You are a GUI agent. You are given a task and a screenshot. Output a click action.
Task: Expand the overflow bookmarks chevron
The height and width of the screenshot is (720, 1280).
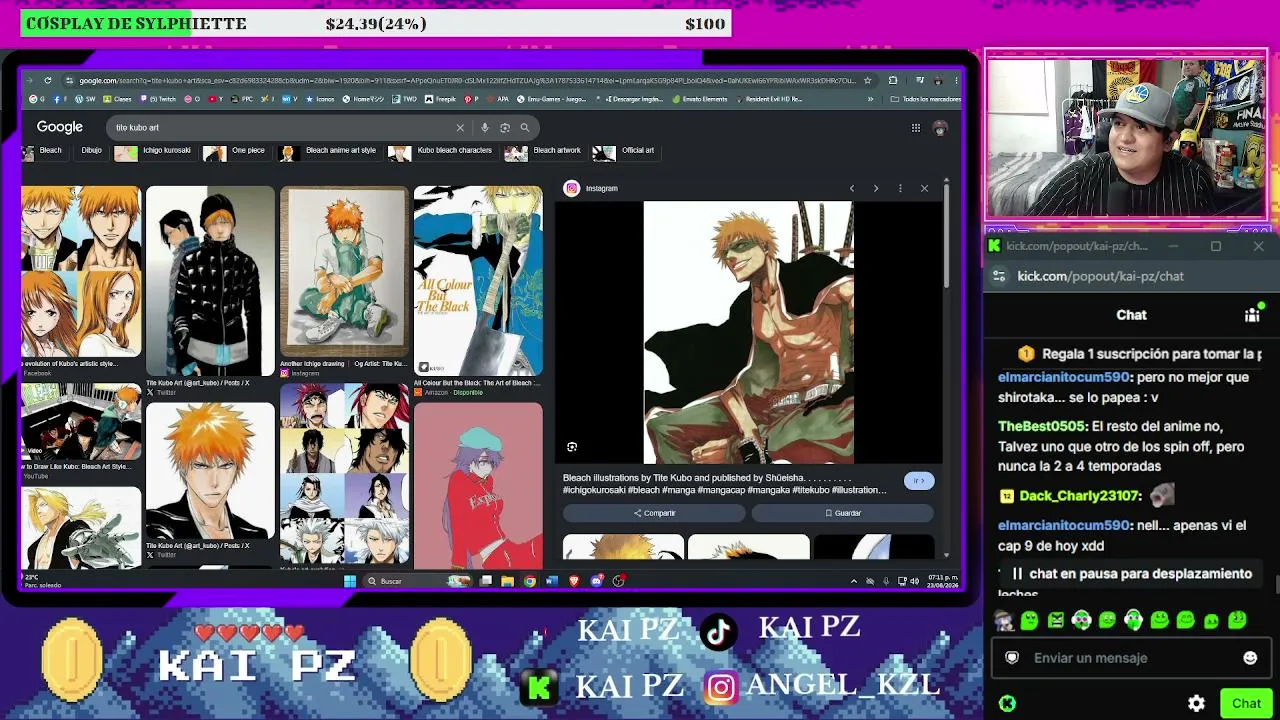[x=870, y=99]
